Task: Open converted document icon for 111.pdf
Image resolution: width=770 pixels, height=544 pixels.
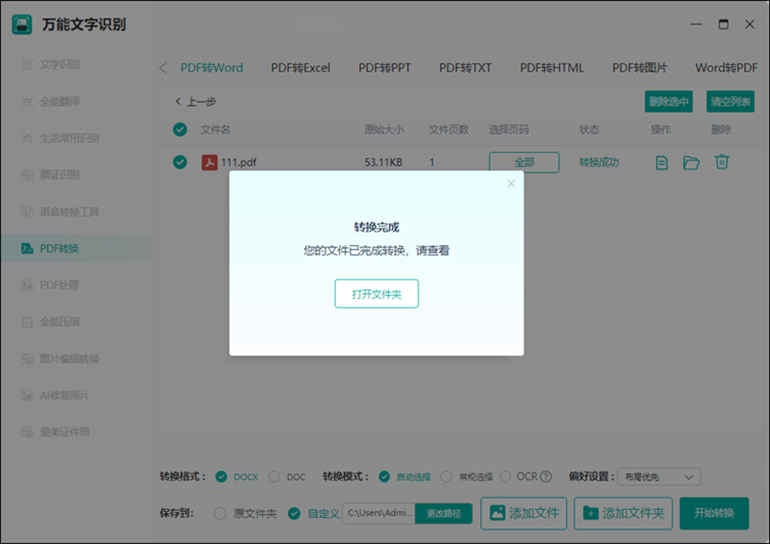Action: 661,162
